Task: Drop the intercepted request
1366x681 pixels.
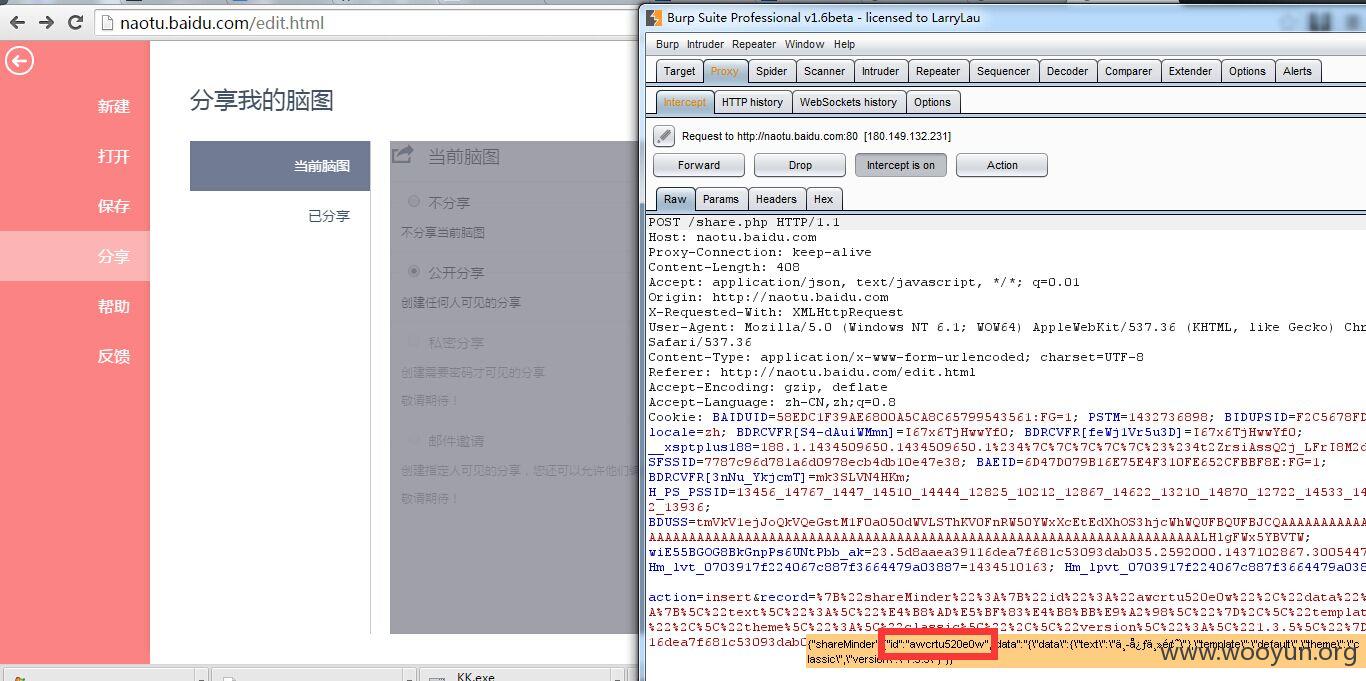Action: (800, 165)
